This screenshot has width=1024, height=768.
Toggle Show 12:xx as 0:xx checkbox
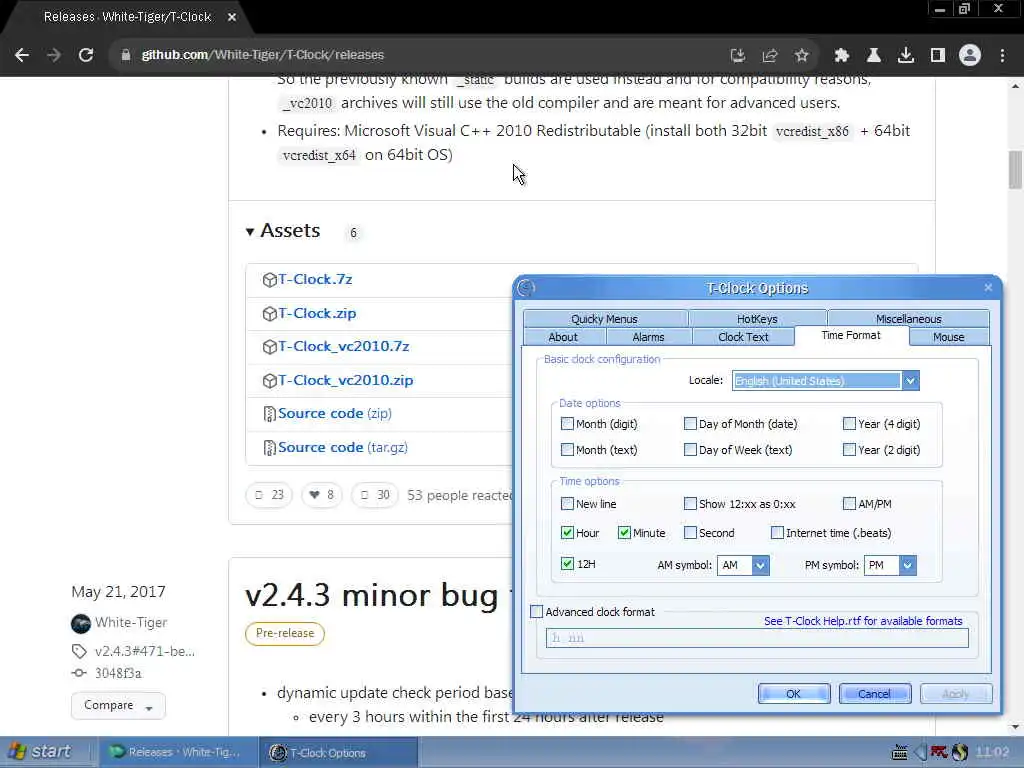click(x=690, y=504)
